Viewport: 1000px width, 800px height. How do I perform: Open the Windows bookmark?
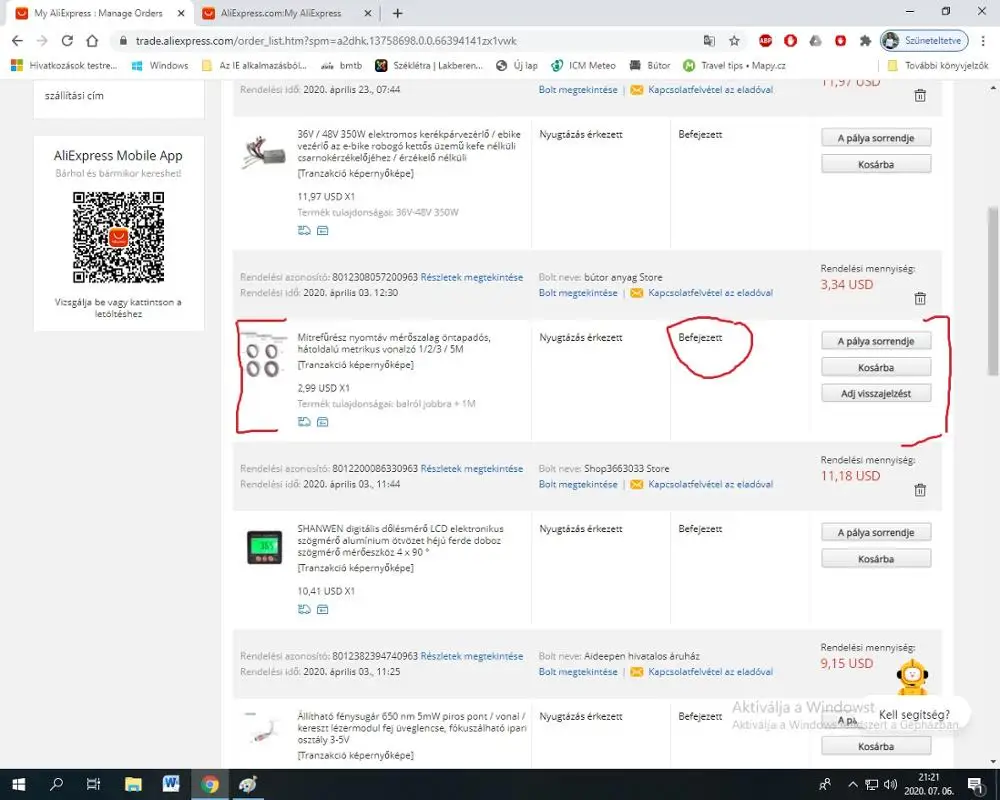[160, 65]
